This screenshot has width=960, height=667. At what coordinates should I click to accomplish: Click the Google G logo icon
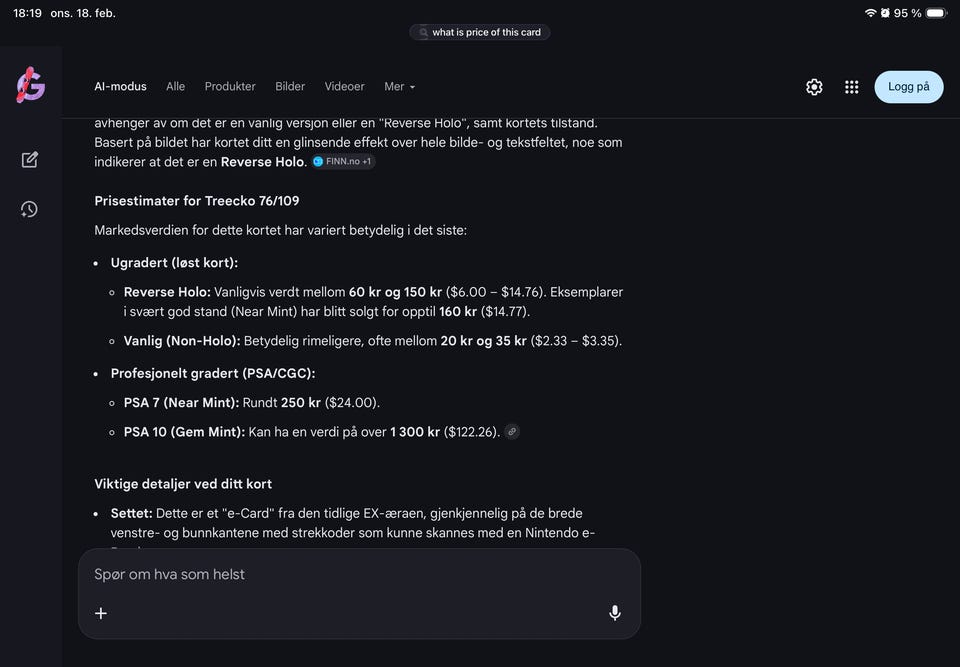(x=30, y=86)
